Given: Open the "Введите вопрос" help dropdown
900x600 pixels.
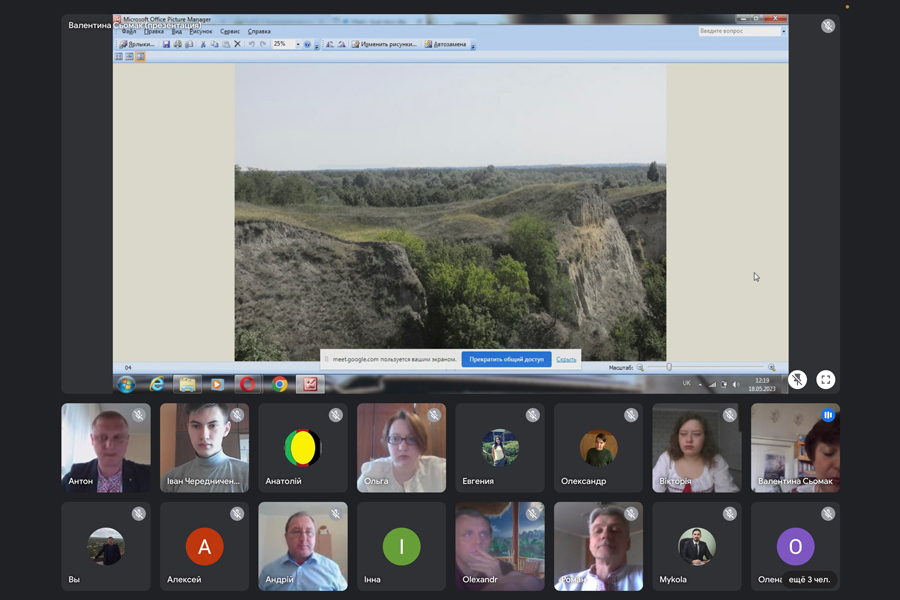Looking at the screenshot, I should click(x=784, y=31).
